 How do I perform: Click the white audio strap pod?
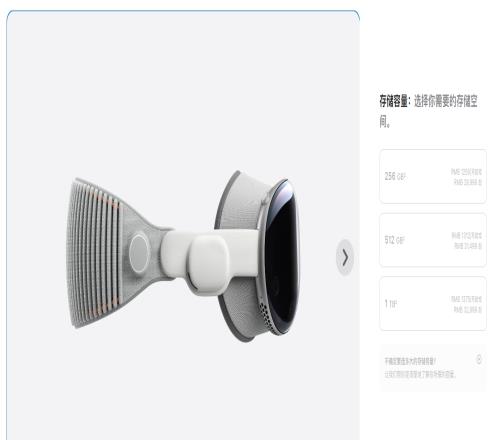click(209, 265)
